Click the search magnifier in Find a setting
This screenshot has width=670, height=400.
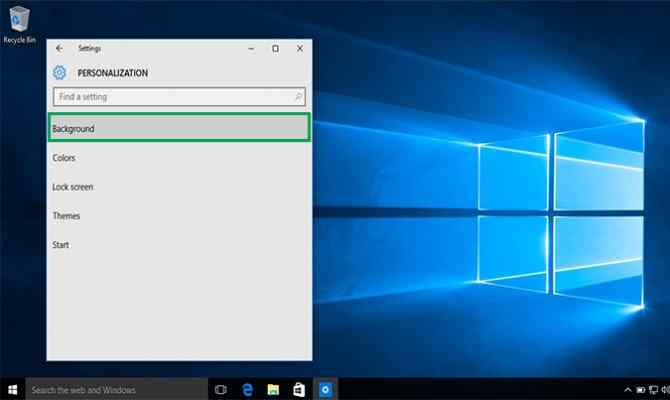click(298, 97)
